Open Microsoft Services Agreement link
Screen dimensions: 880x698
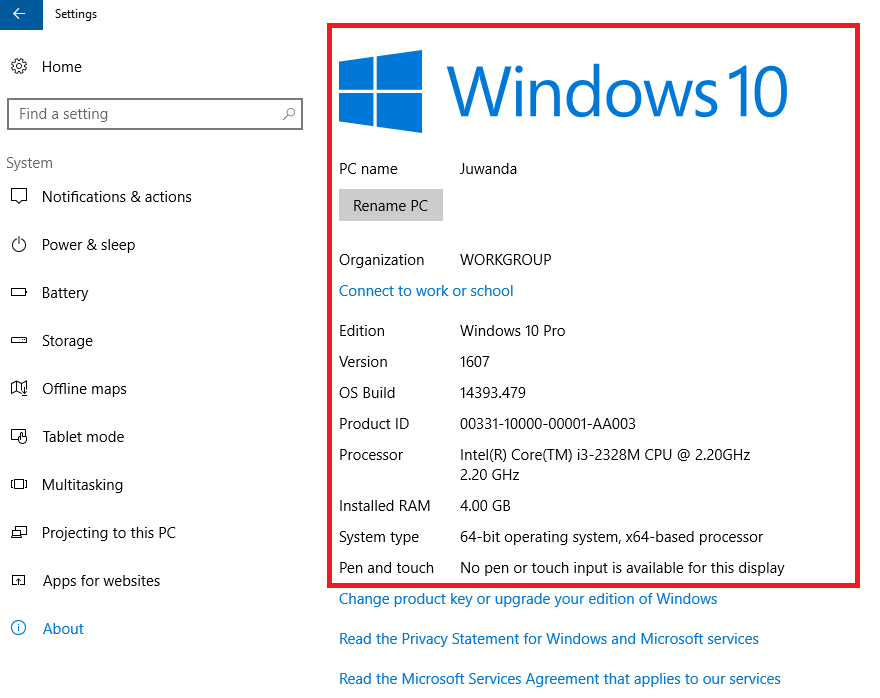tap(560, 679)
